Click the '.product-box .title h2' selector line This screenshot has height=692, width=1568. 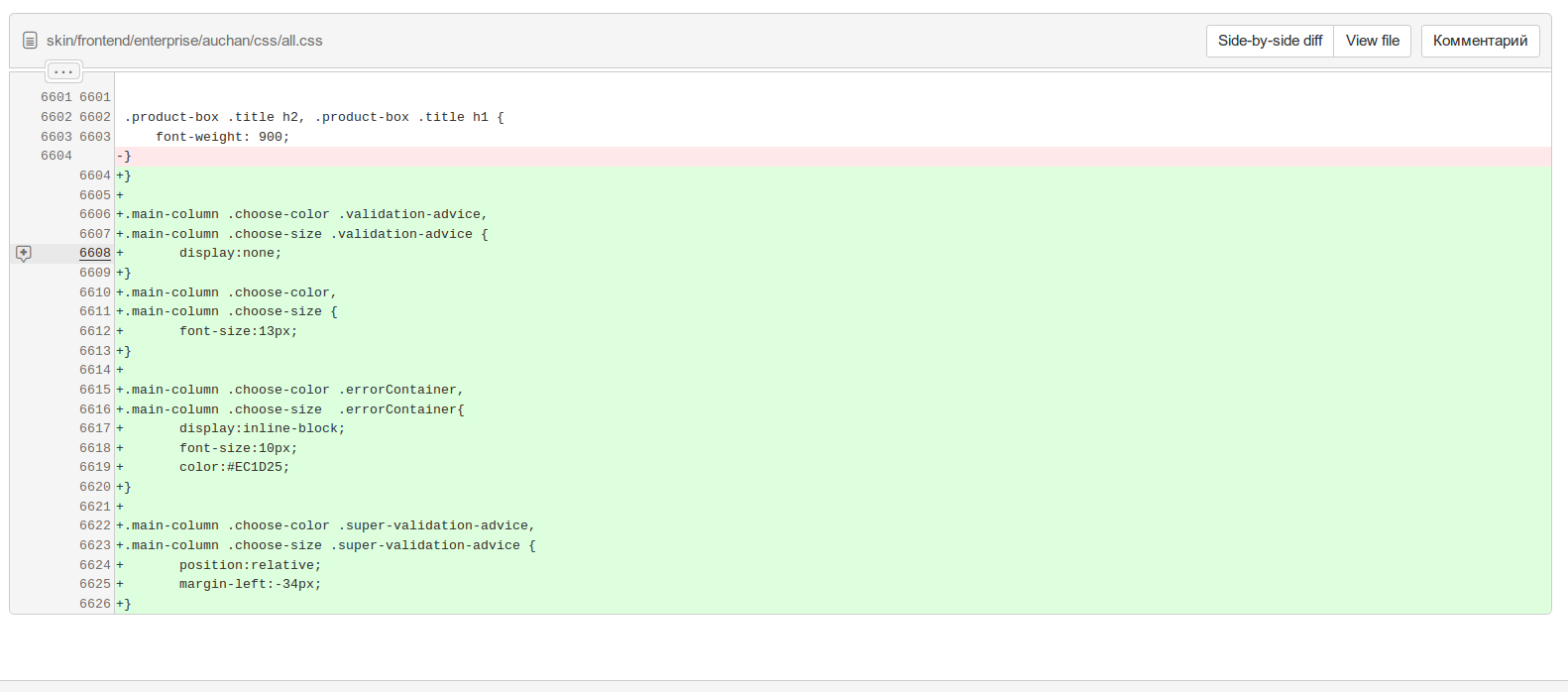click(x=833, y=117)
